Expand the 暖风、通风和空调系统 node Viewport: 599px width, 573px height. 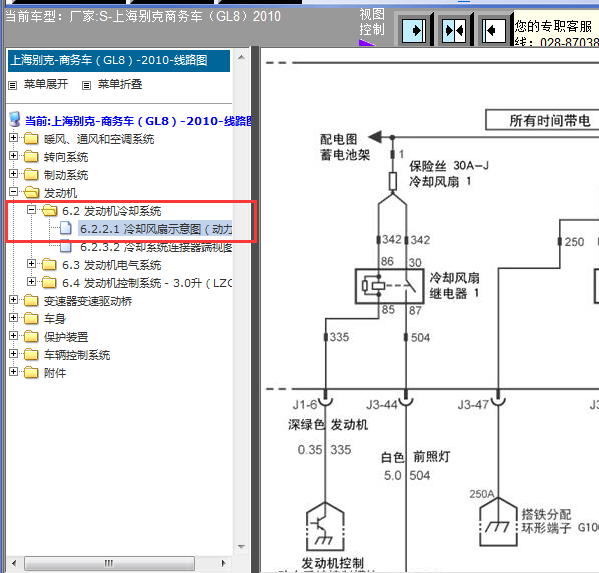coord(13,138)
